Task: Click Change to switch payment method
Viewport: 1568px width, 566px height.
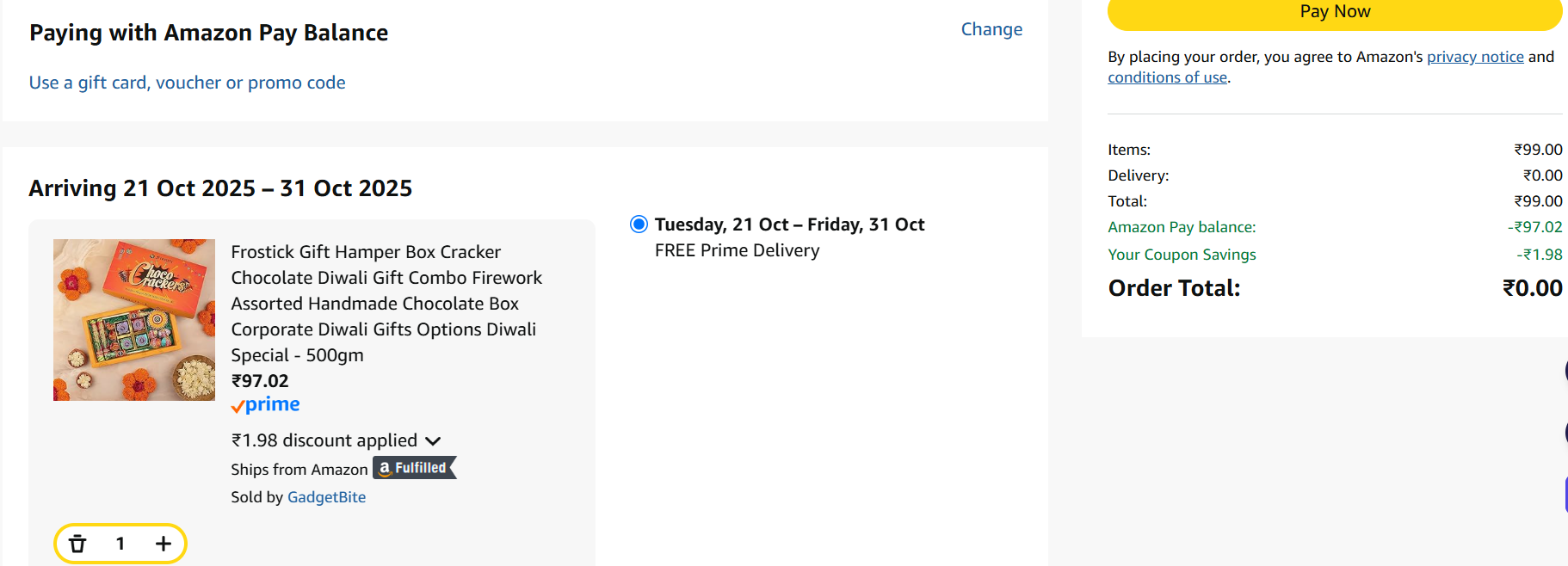Action: coord(991,29)
